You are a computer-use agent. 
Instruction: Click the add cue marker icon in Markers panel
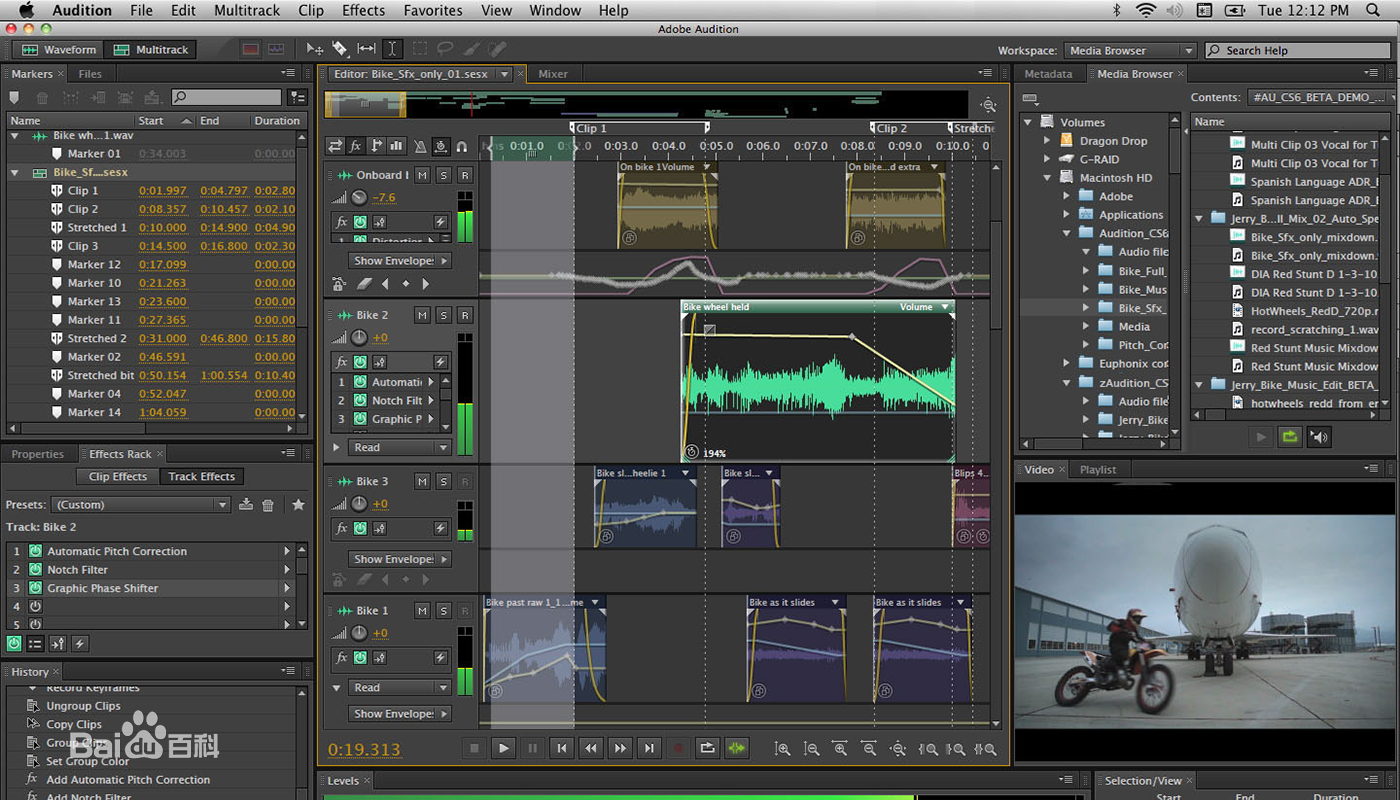(14, 97)
